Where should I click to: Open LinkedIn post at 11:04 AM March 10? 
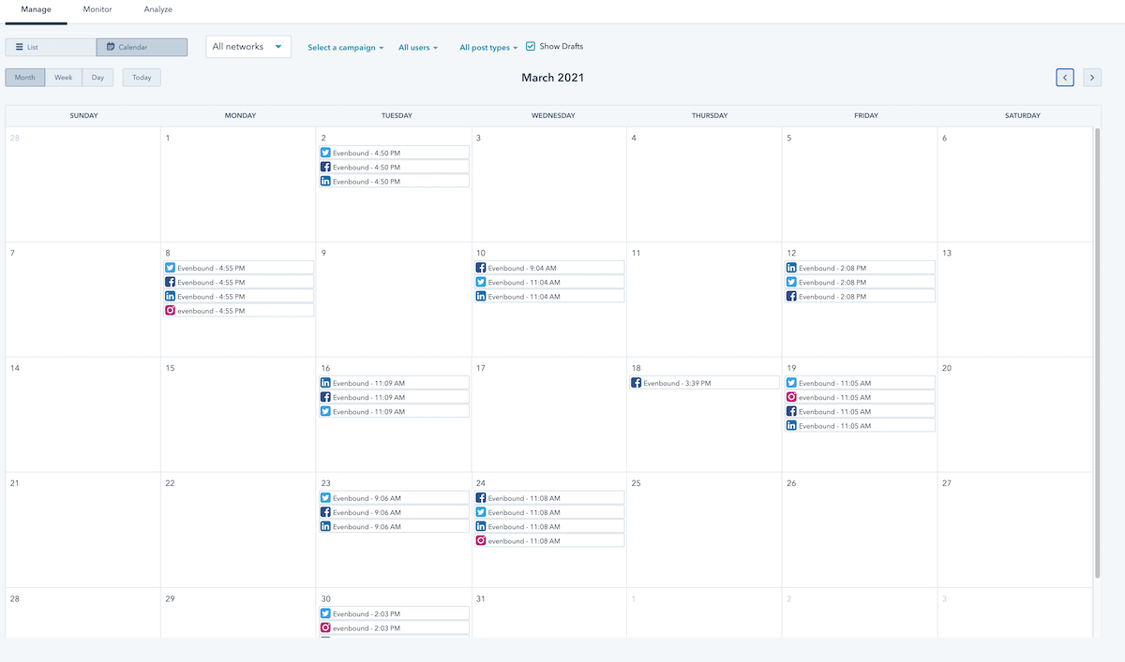tap(549, 296)
